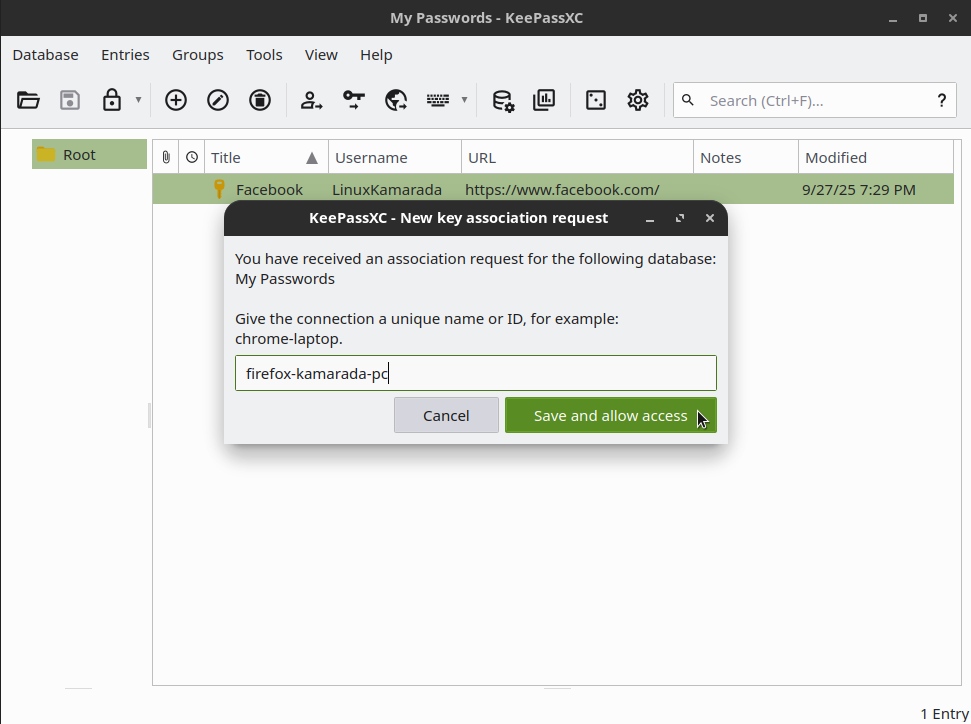Click the Delete entry trash icon

tap(260, 100)
